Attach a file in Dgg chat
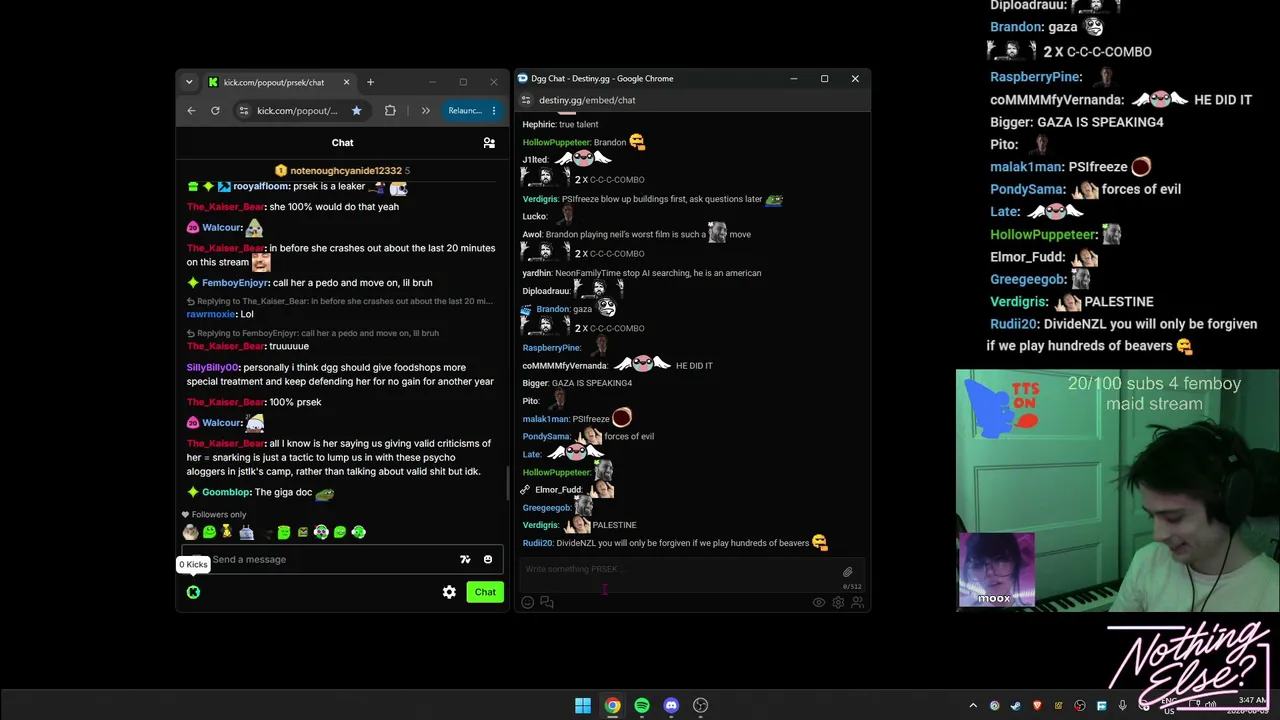Viewport: 1280px width, 720px height. coord(848,572)
